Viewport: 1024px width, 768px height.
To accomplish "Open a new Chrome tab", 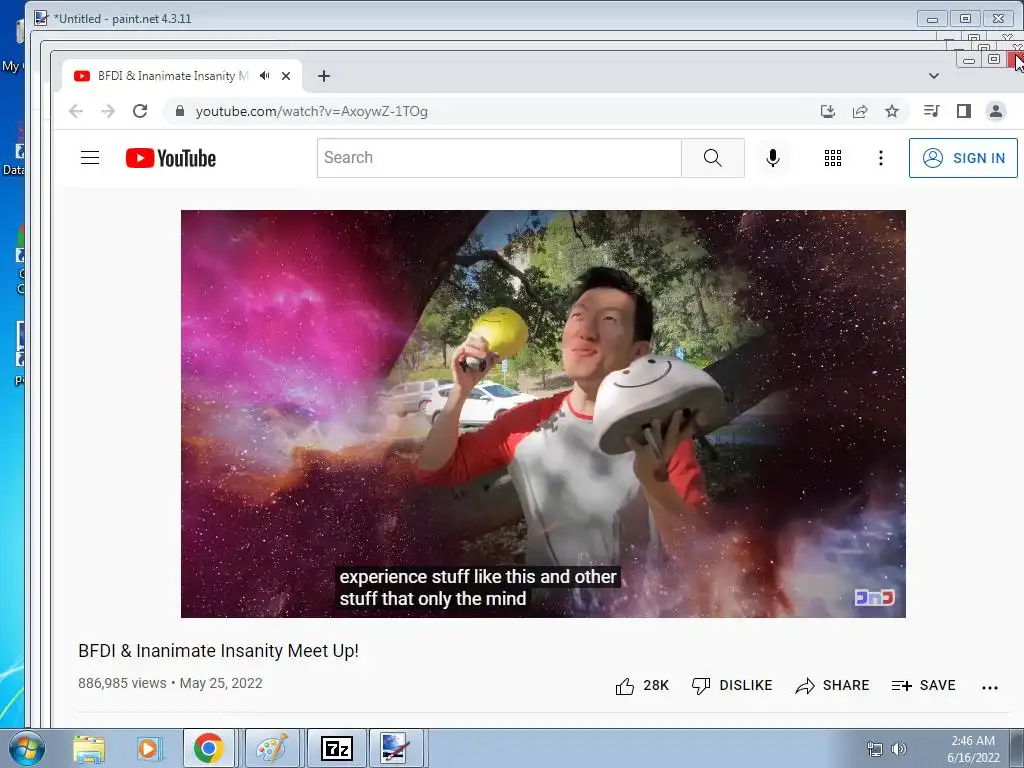I will pyautogui.click(x=324, y=76).
